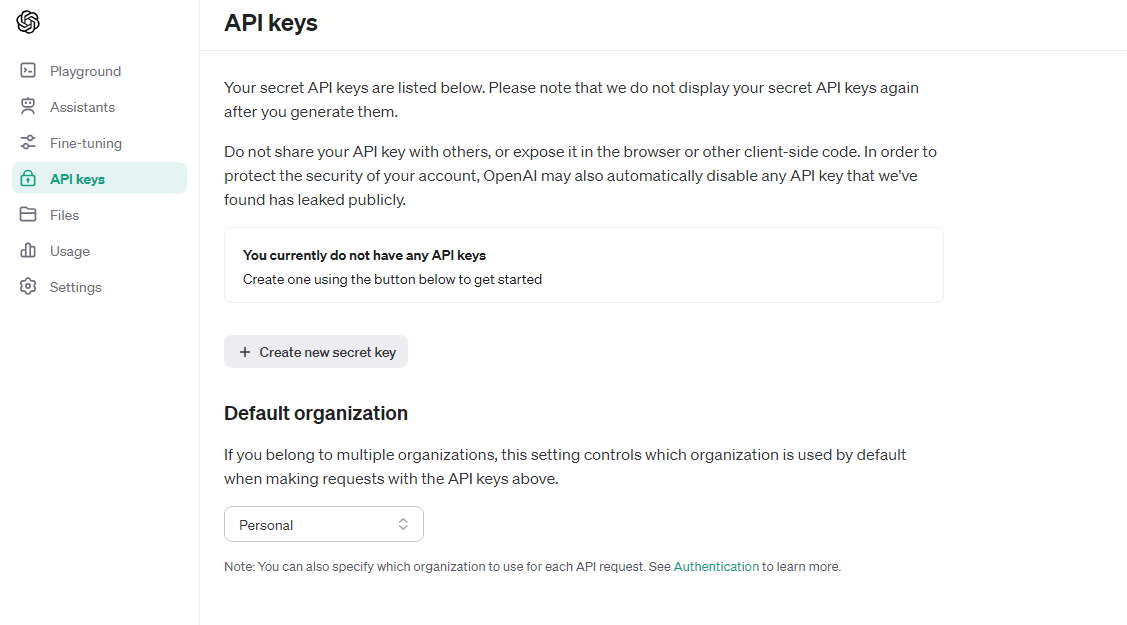The width and height of the screenshot is (1127, 625).
Task: Open the Files section
Action: (x=99, y=214)
